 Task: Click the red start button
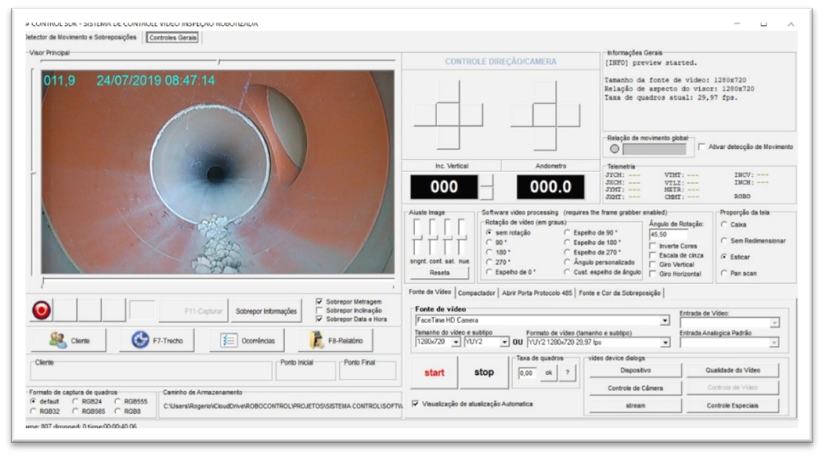434,372
